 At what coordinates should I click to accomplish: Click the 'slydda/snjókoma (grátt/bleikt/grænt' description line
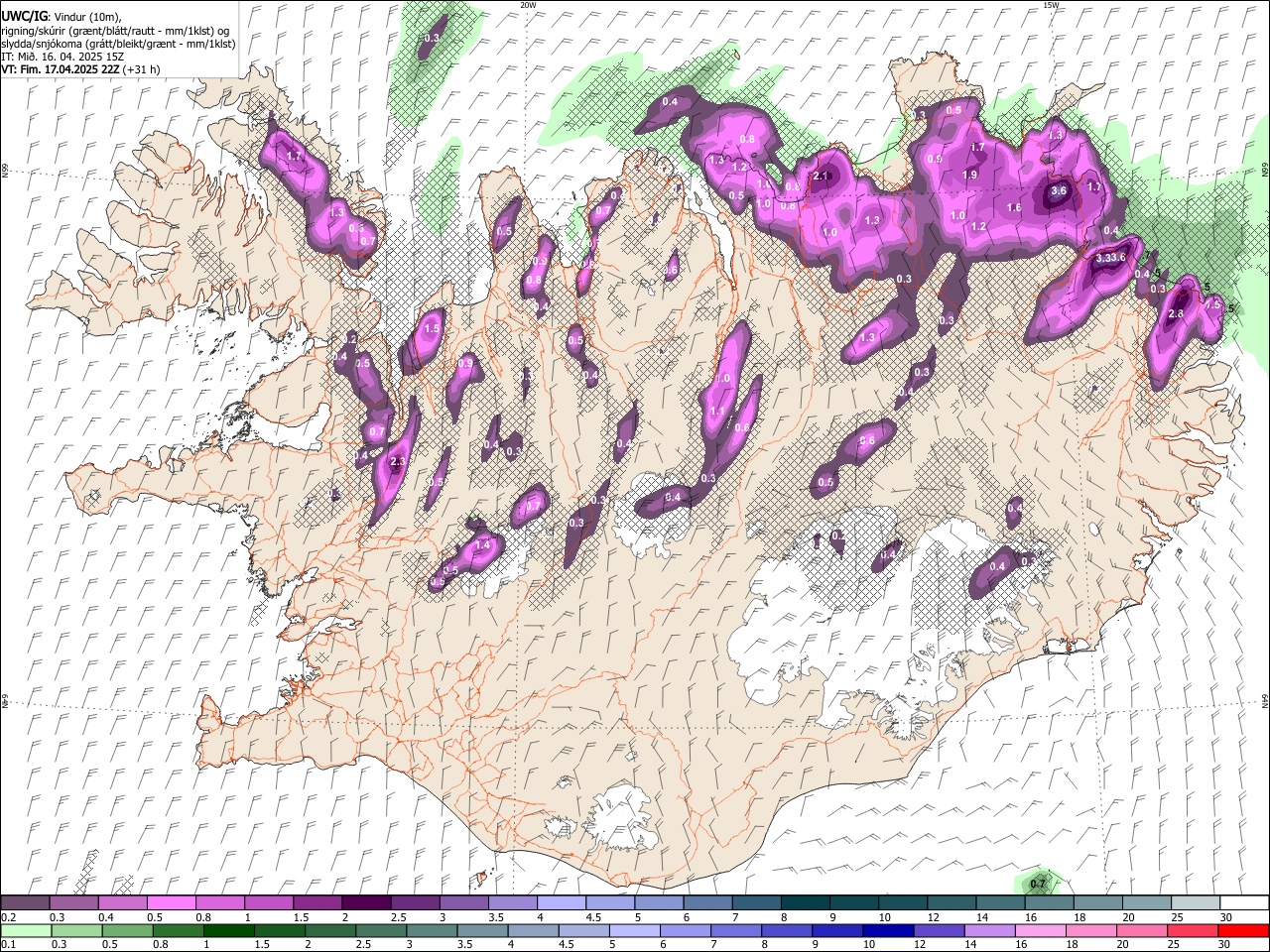(x=118, y=44)
